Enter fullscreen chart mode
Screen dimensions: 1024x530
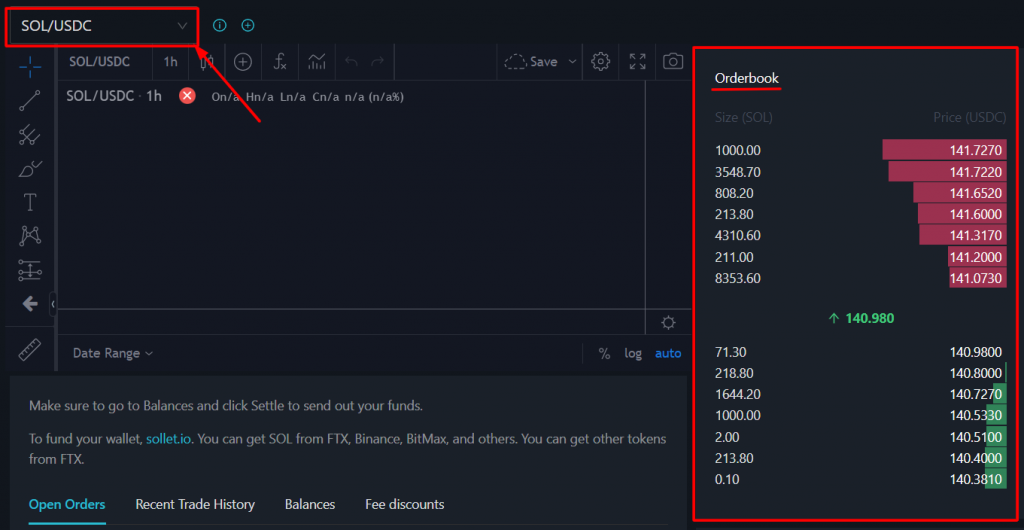click(x=637, y=62)
